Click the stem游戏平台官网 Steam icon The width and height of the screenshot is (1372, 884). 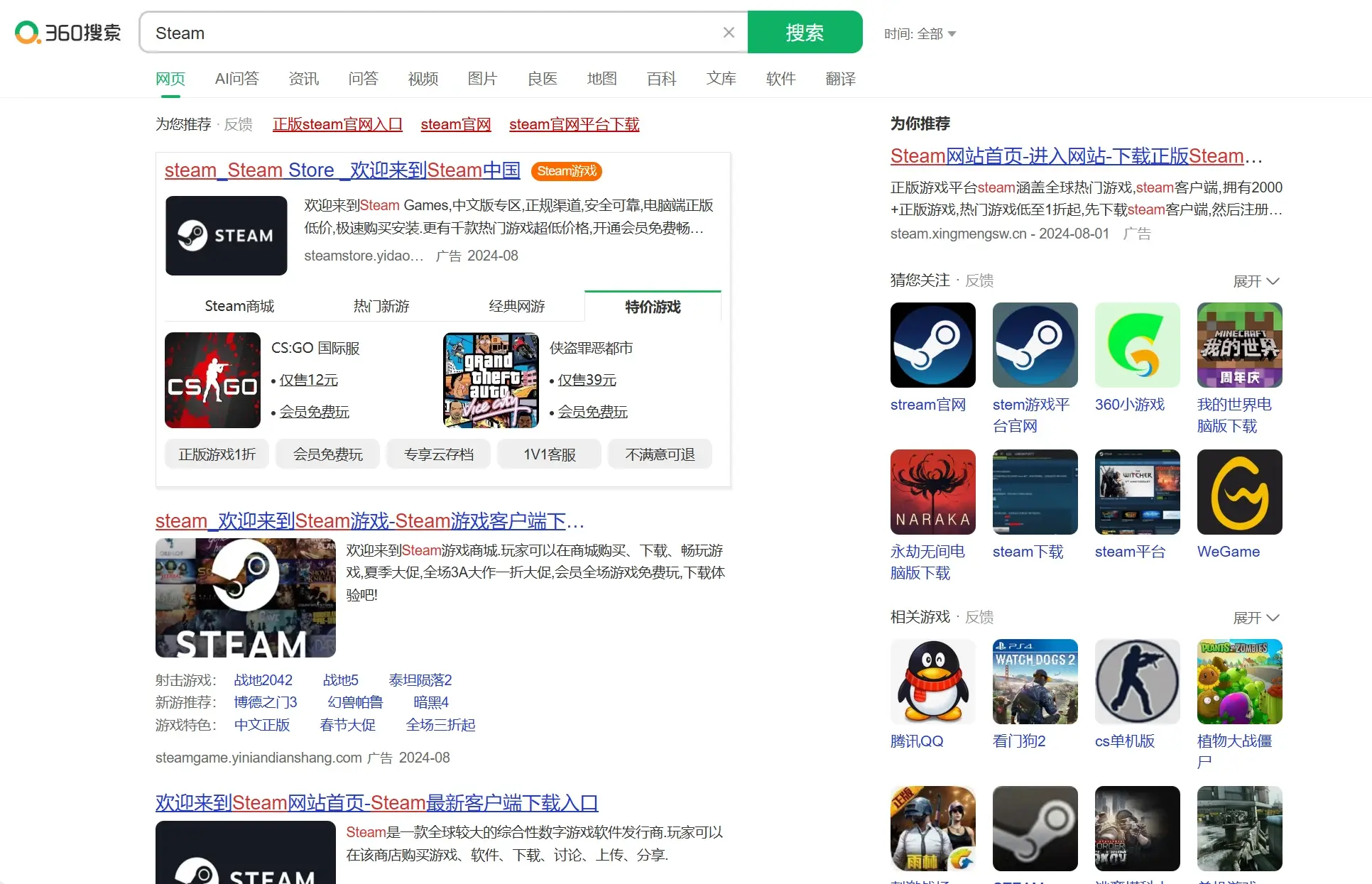coord(1035,345)
